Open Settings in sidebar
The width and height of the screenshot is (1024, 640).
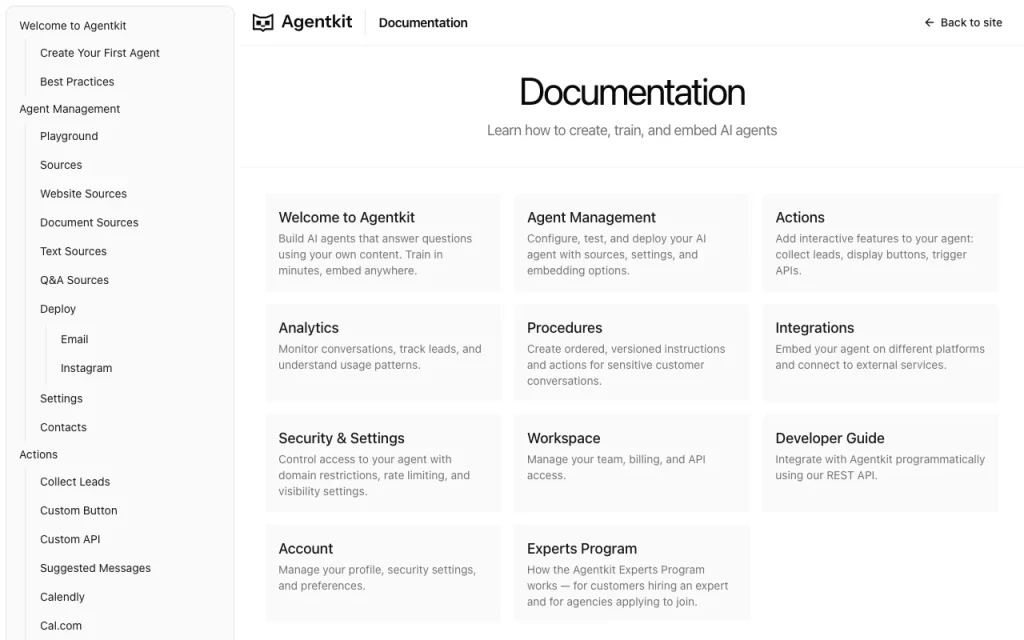pos(61,398)
